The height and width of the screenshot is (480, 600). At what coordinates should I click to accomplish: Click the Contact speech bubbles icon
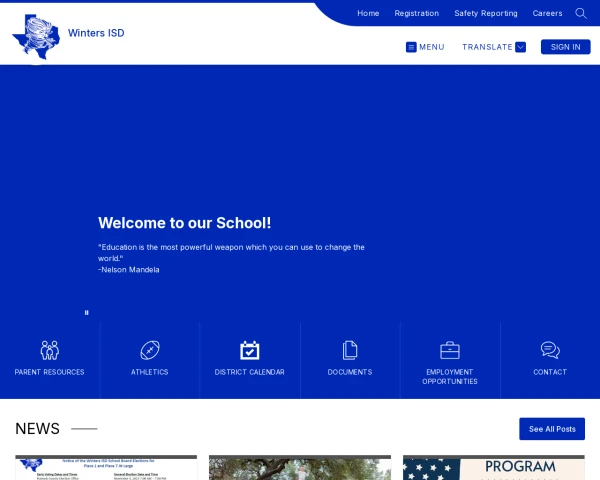pos(550,350)
